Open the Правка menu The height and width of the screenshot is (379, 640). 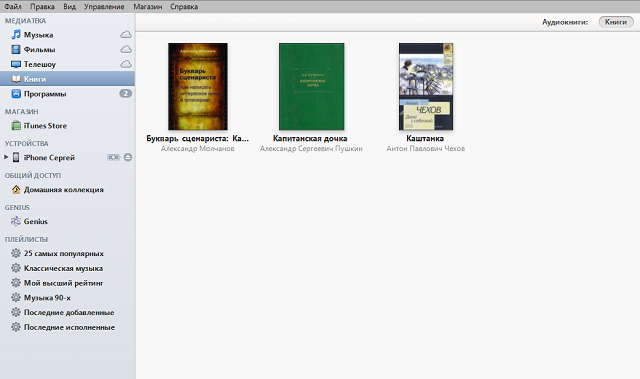[x=42, y=7]
